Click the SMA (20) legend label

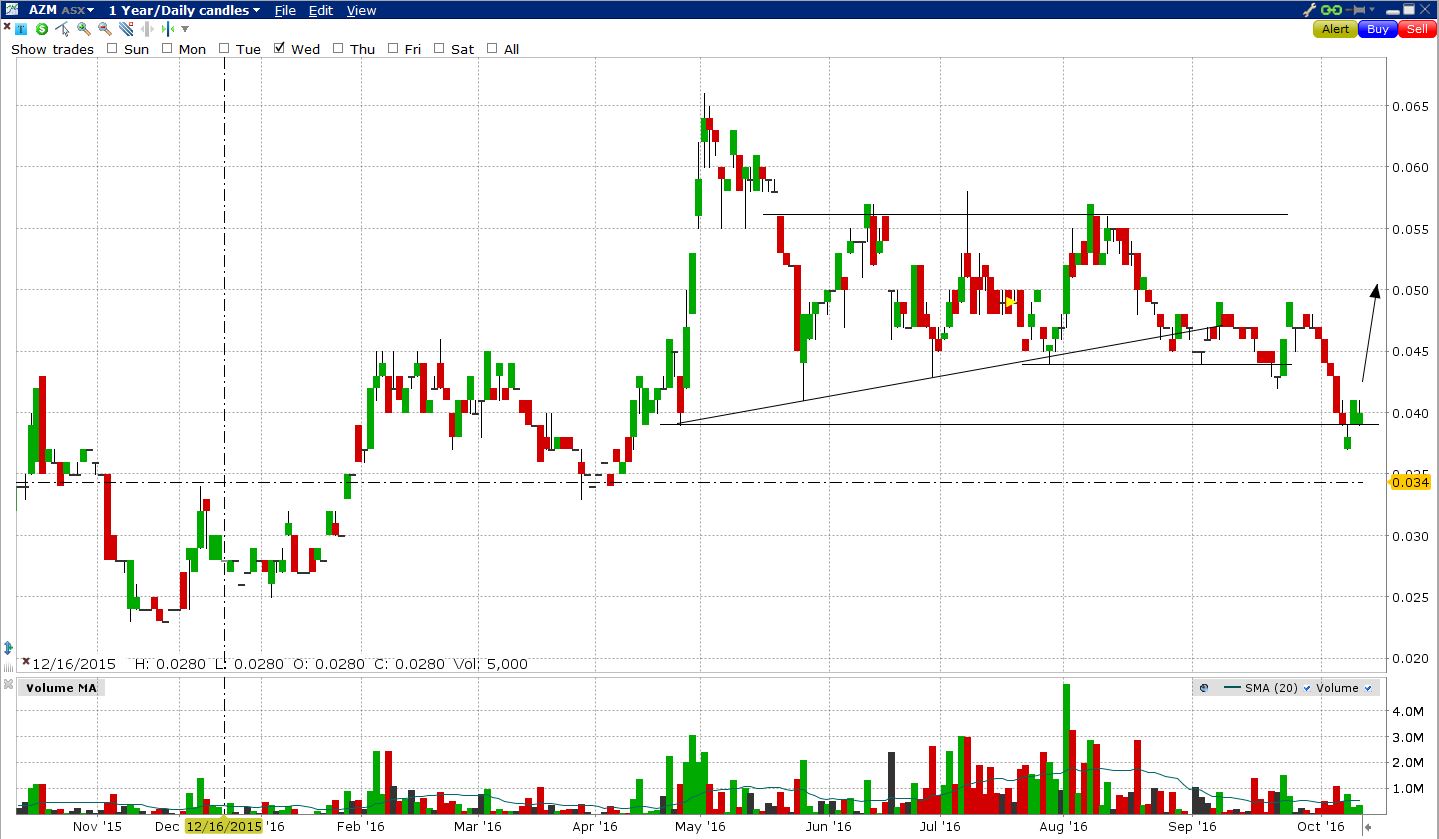(1272, 688)
